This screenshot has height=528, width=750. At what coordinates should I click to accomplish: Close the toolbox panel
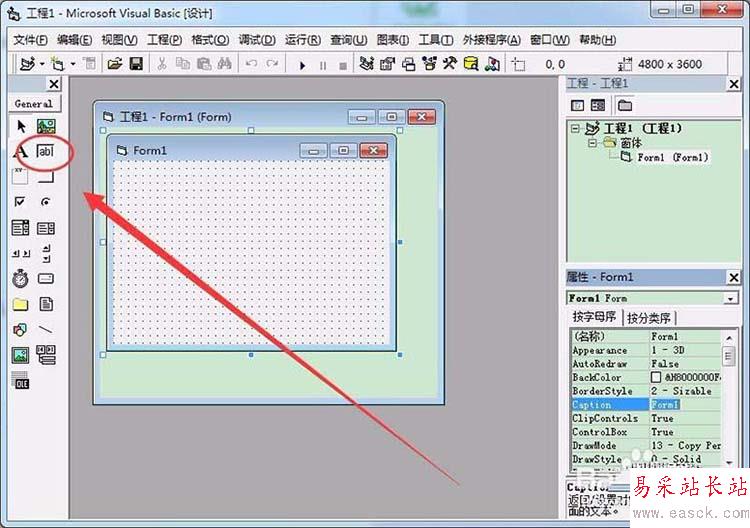[x=54, y=84]
